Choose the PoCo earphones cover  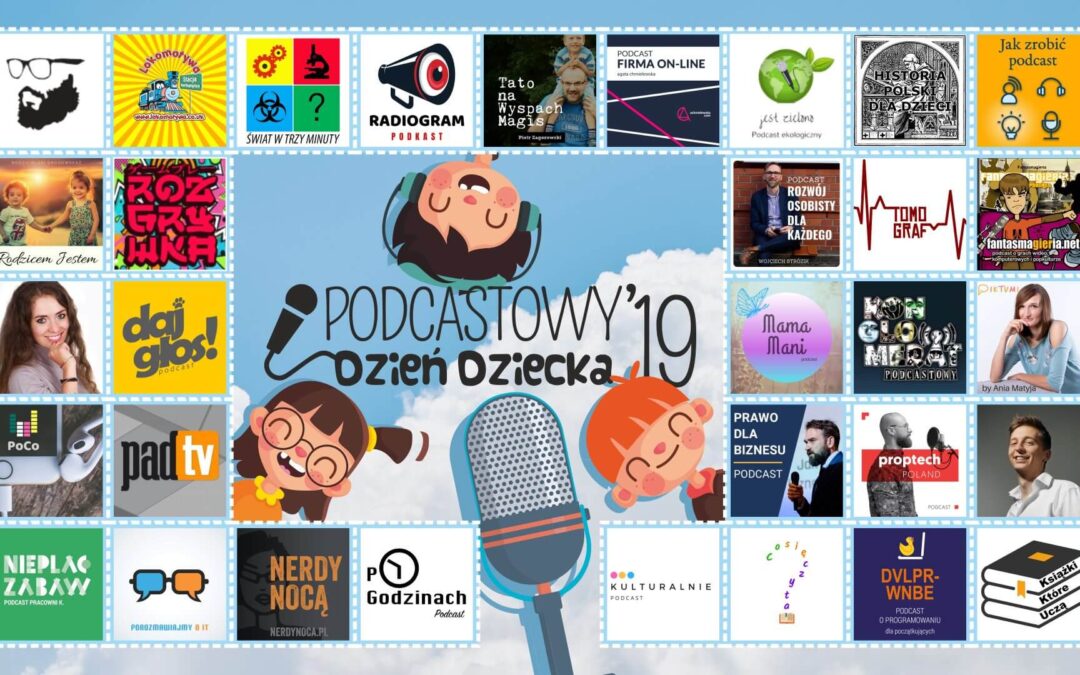tap(51, 460)
